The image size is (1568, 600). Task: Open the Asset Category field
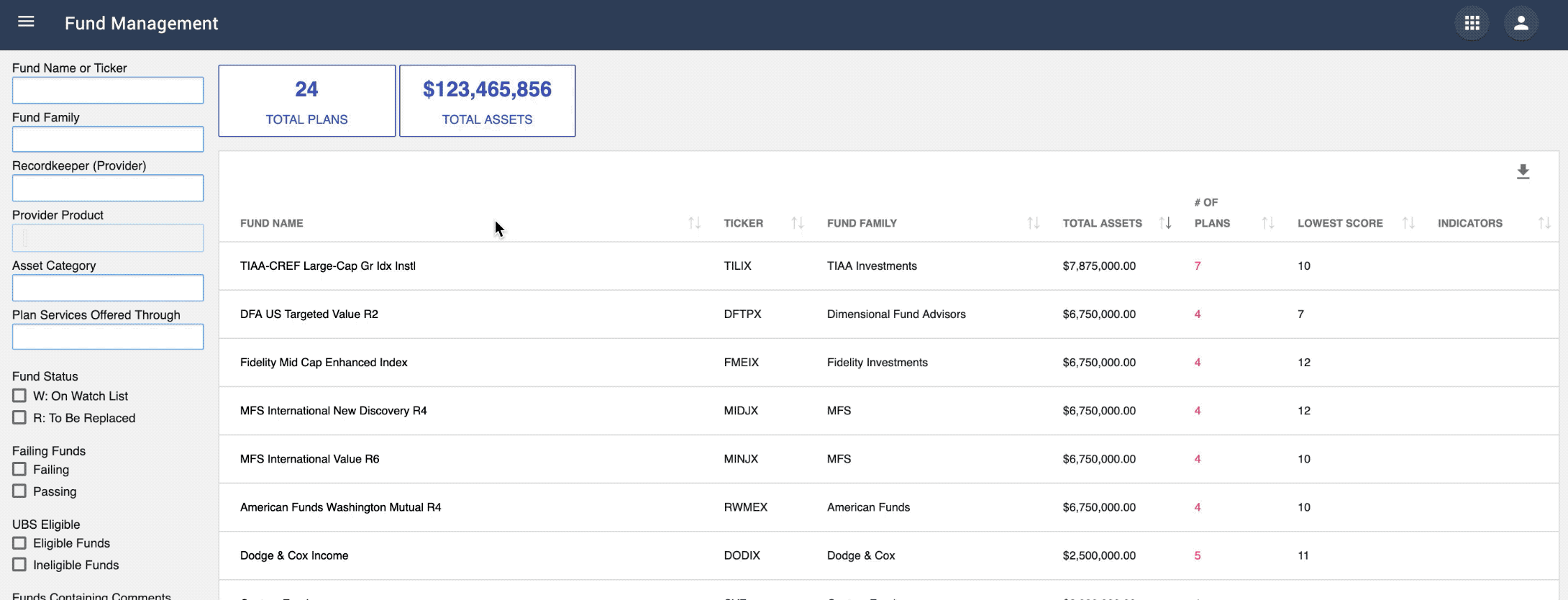click(108, 288)
